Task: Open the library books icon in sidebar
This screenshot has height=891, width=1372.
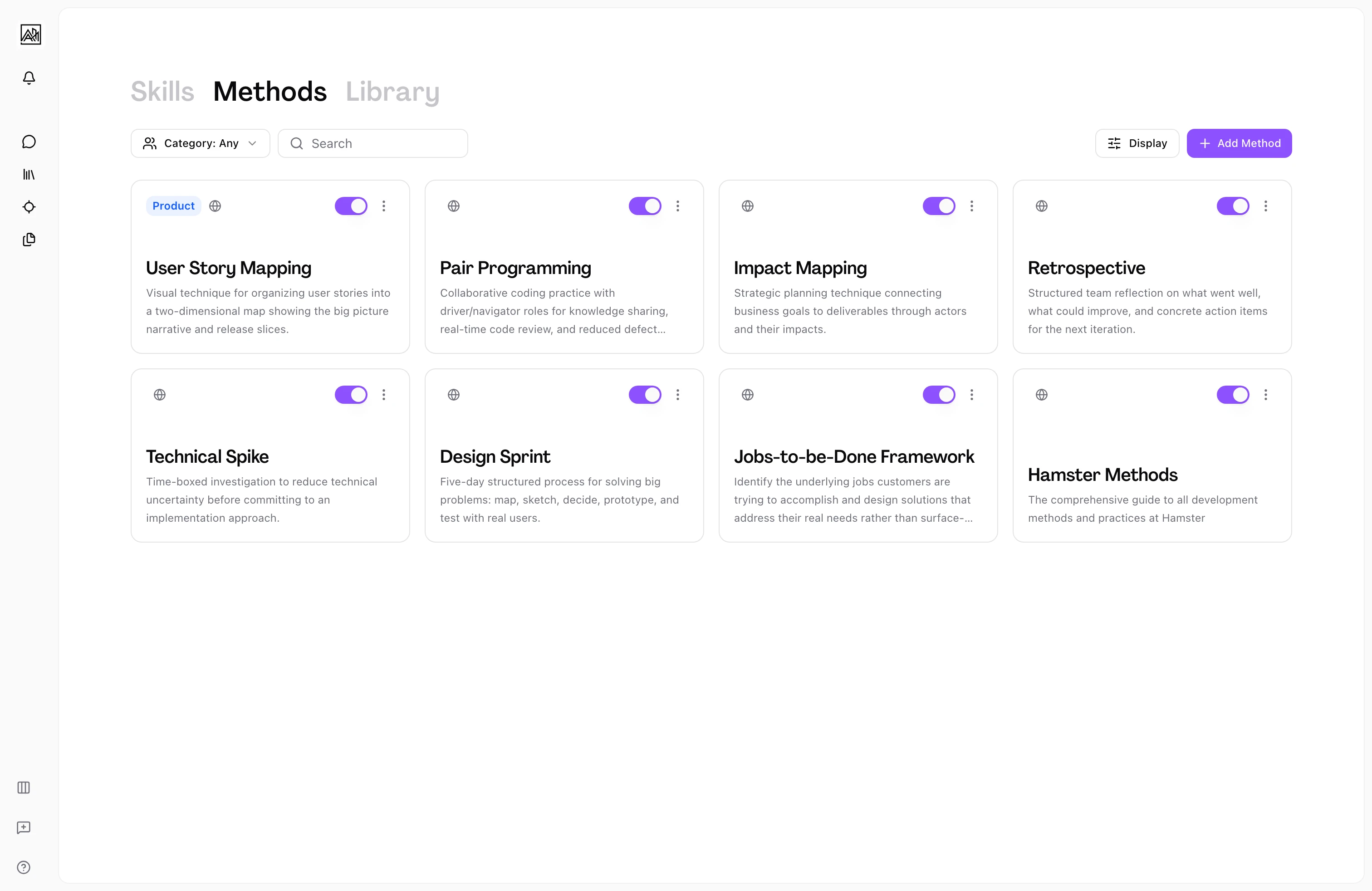Action: point(29,174)
